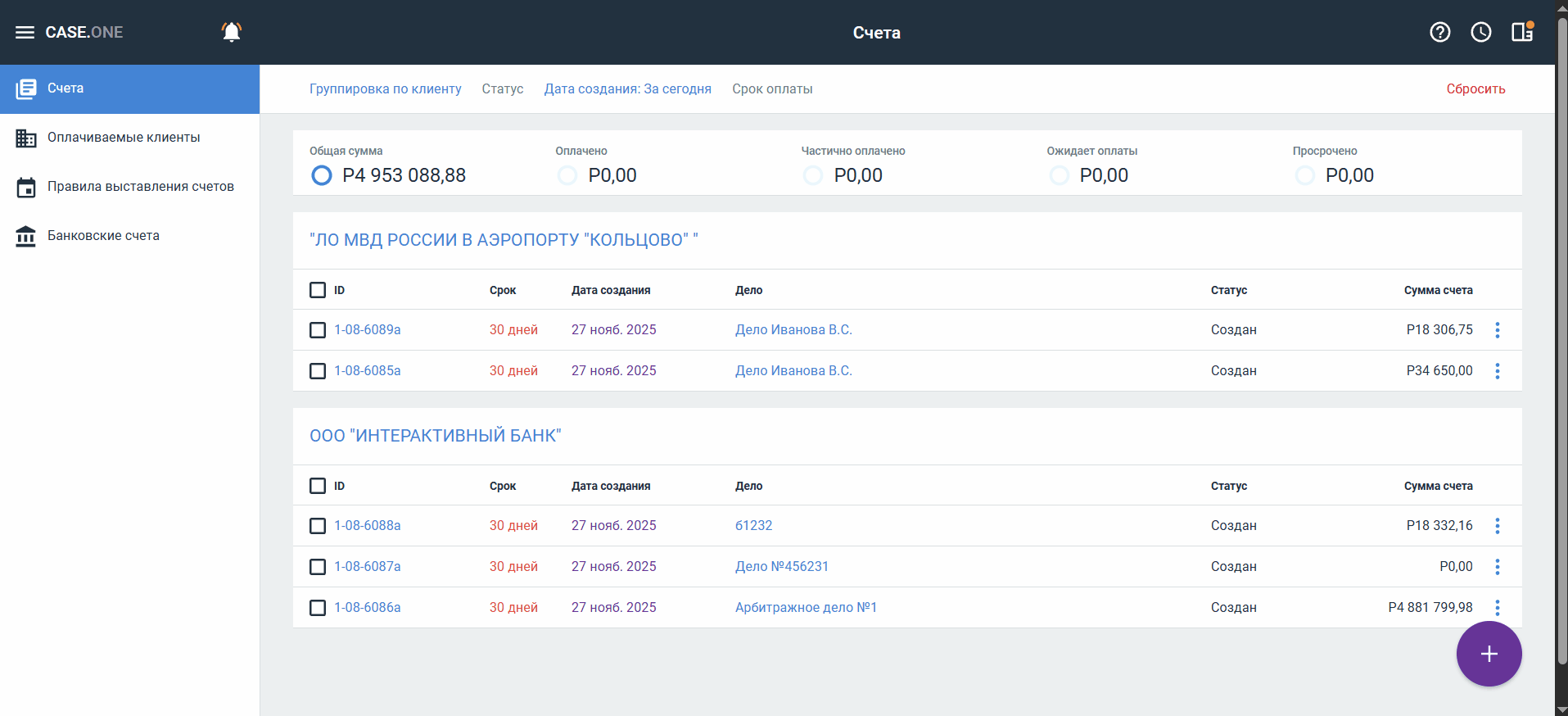Go to Оплачиваемые клиенты in sidebar
The width and height of the screenshot is (1568, 716).
click(124, 138)
